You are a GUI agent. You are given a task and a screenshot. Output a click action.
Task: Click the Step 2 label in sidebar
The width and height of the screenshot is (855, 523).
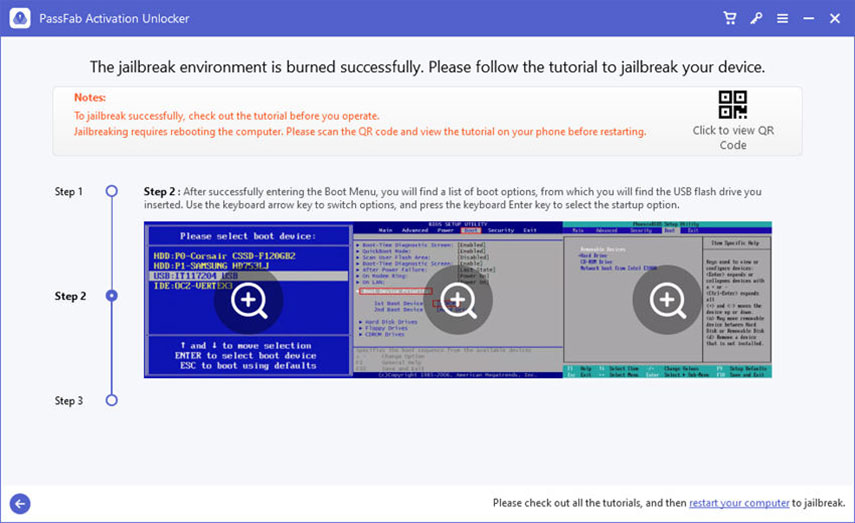tap(70, 296)
